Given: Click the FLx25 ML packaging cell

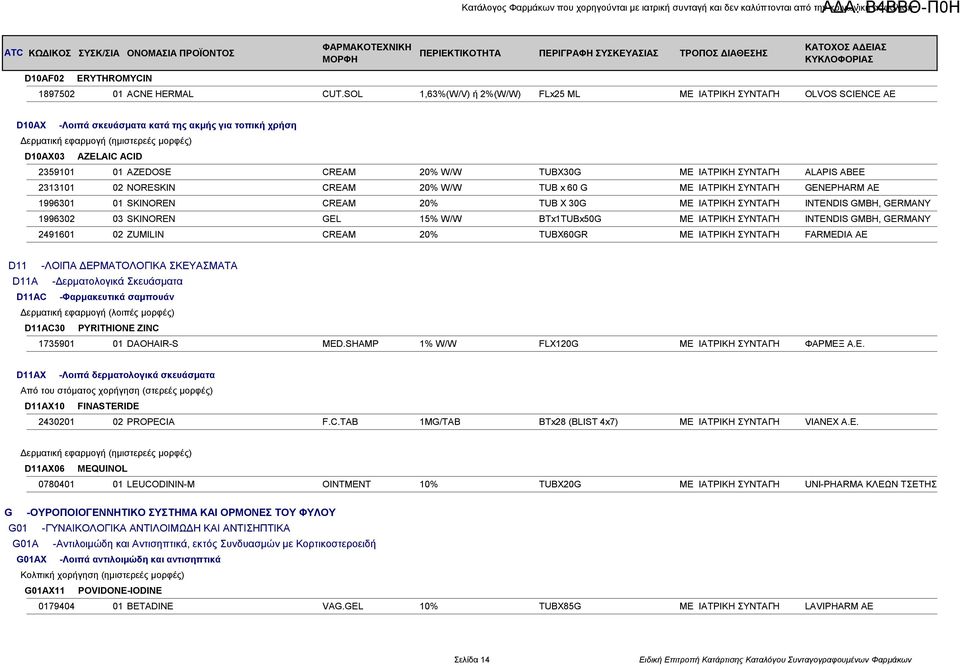Looking at the screenshot, I should point(560,94).
